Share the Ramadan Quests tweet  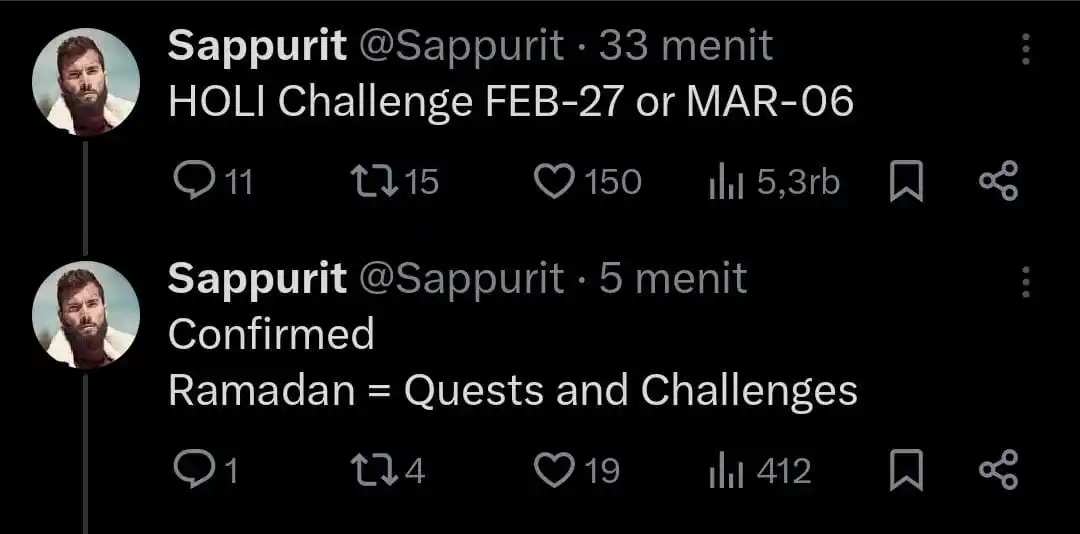coord(997,470)
